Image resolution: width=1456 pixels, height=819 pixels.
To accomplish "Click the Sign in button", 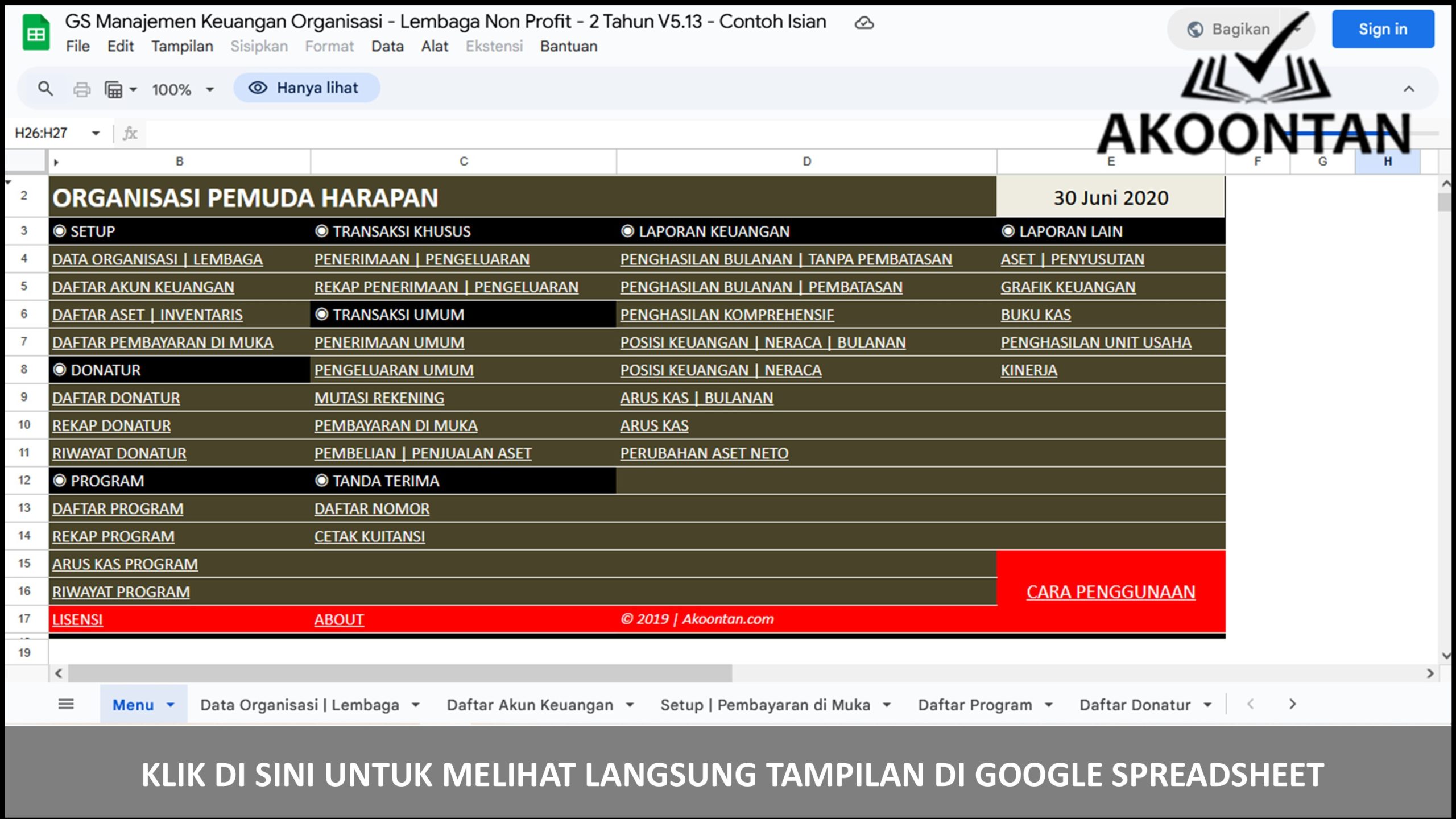I will coord(1383,30).
